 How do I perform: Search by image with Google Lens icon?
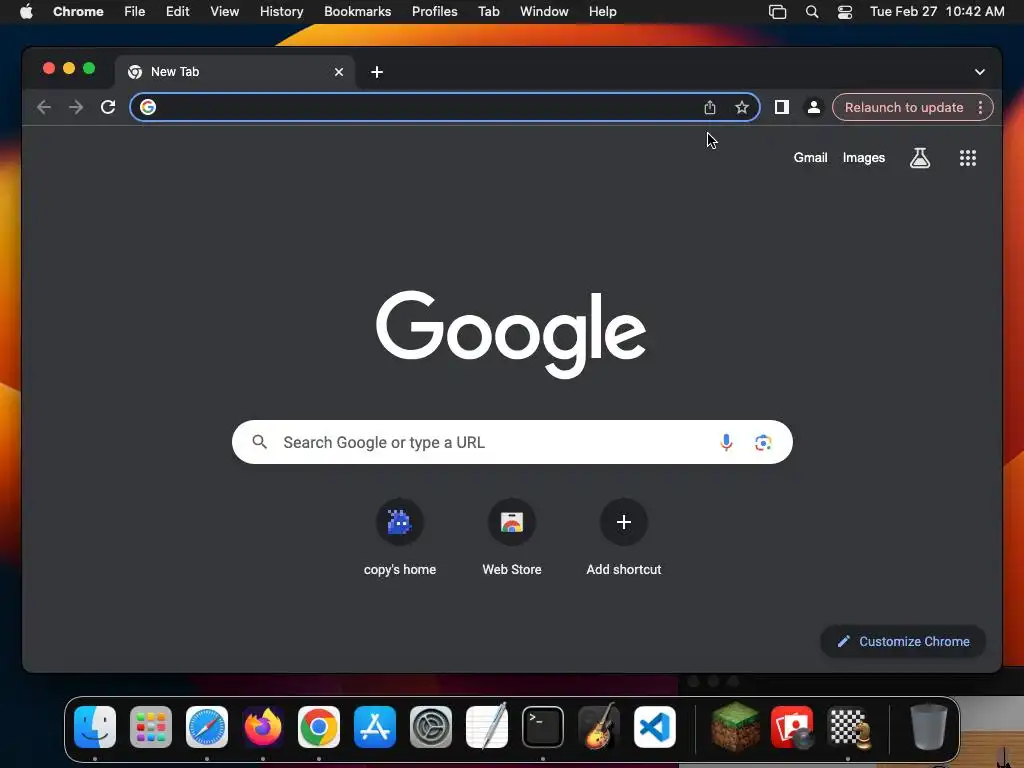tap(763, 442)
